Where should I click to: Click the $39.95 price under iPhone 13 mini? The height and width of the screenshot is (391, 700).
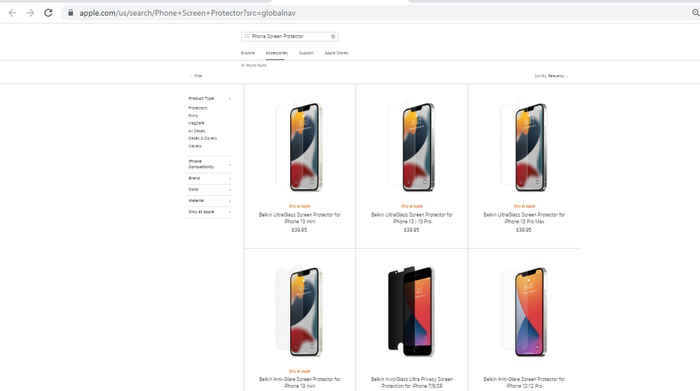click(299, 230)
